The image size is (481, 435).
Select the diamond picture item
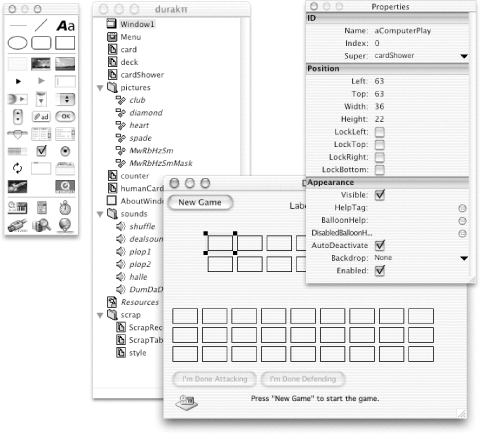coord(146,113)
